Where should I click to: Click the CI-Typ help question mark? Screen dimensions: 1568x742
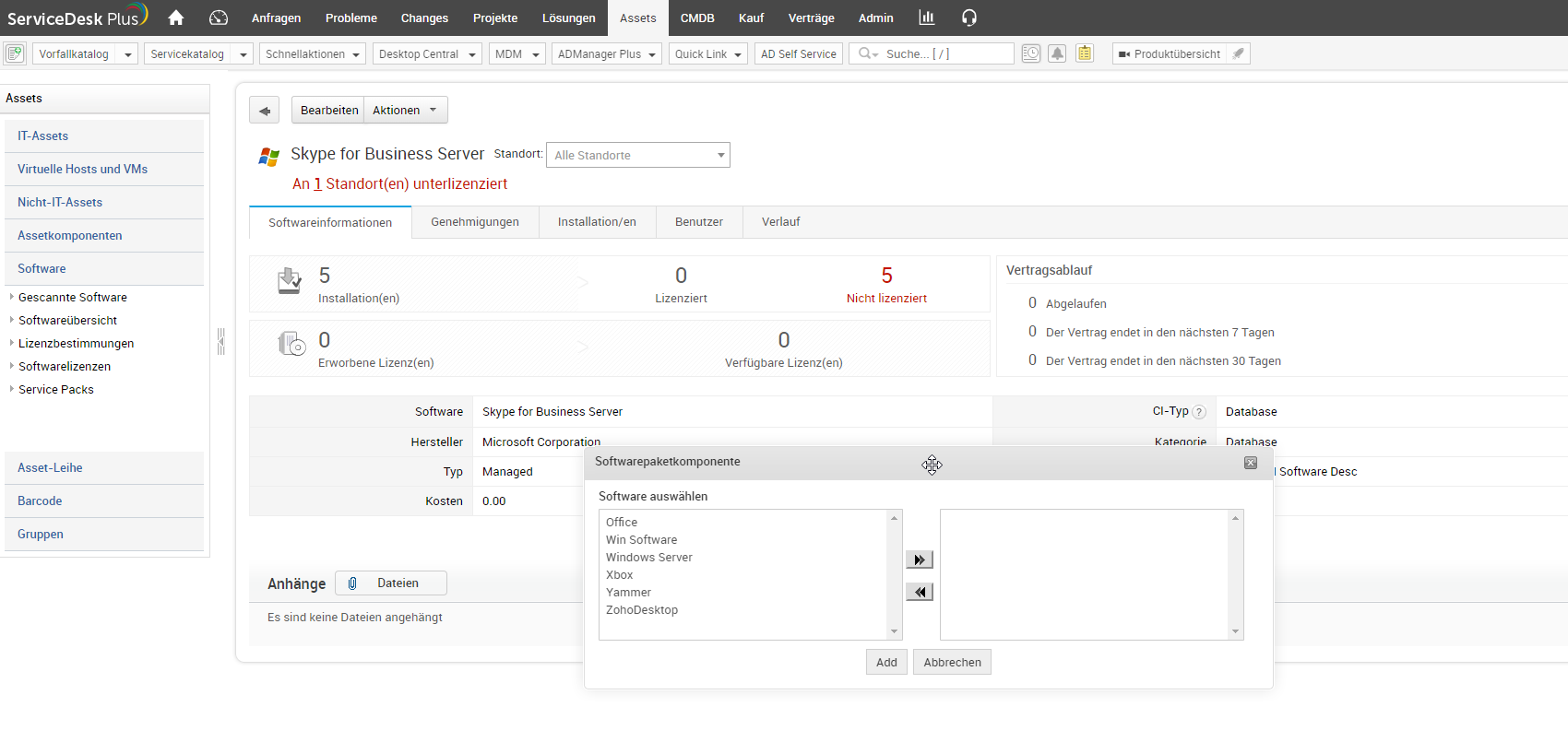(x=1199, y=412)
